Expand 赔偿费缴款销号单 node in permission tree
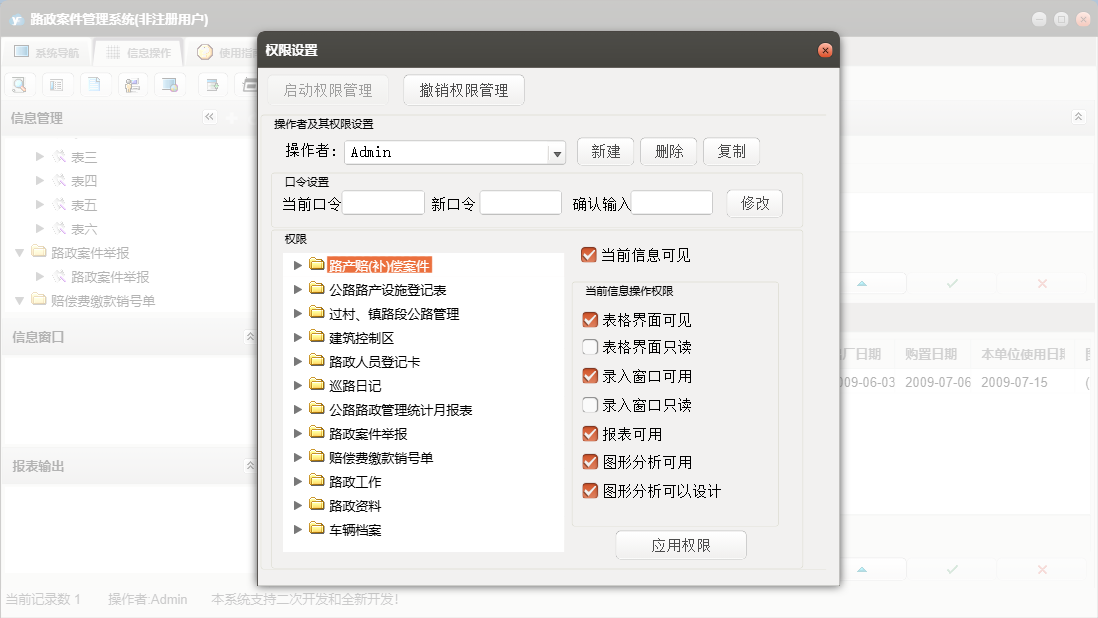 point(298,457)
